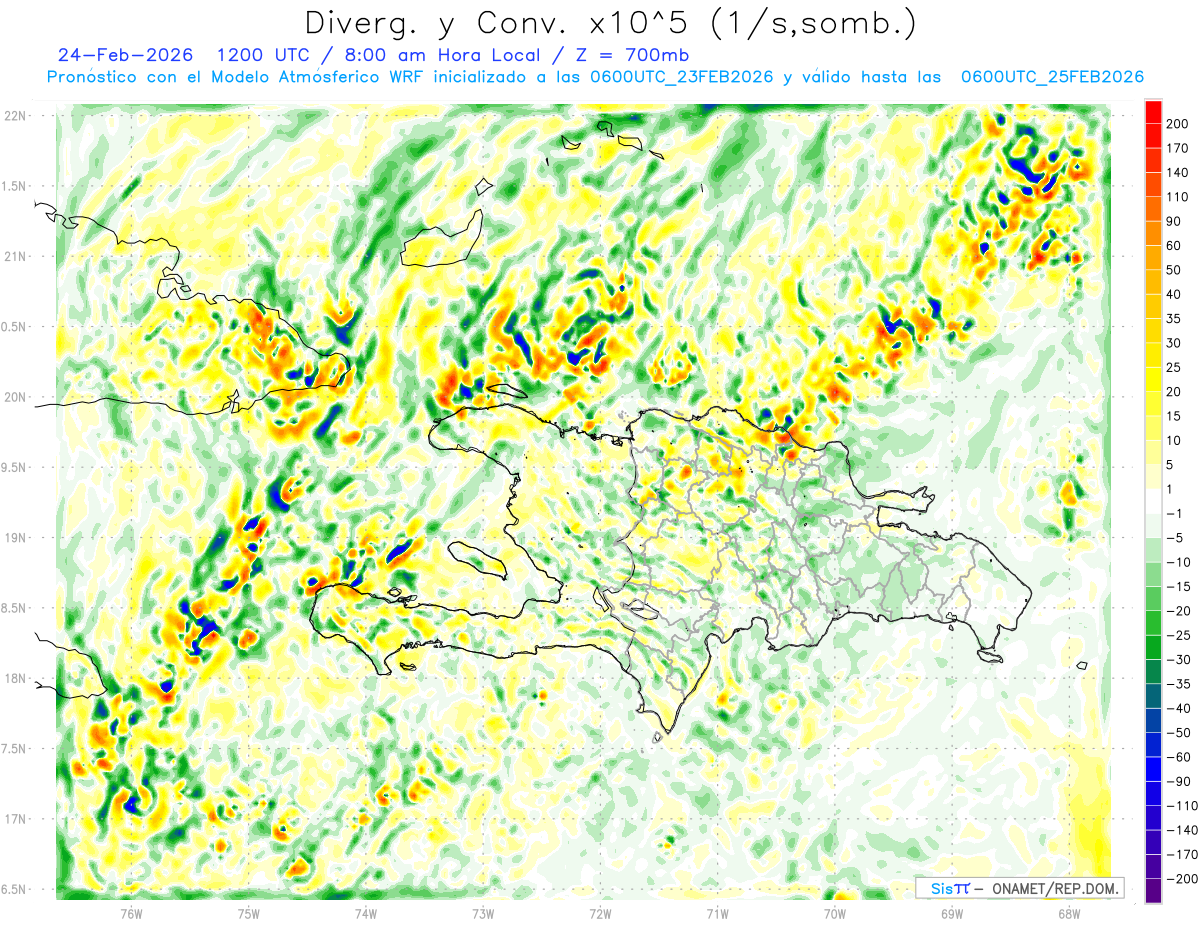Click latitude label '6.5N'
1200x927 pixels.
15,889
